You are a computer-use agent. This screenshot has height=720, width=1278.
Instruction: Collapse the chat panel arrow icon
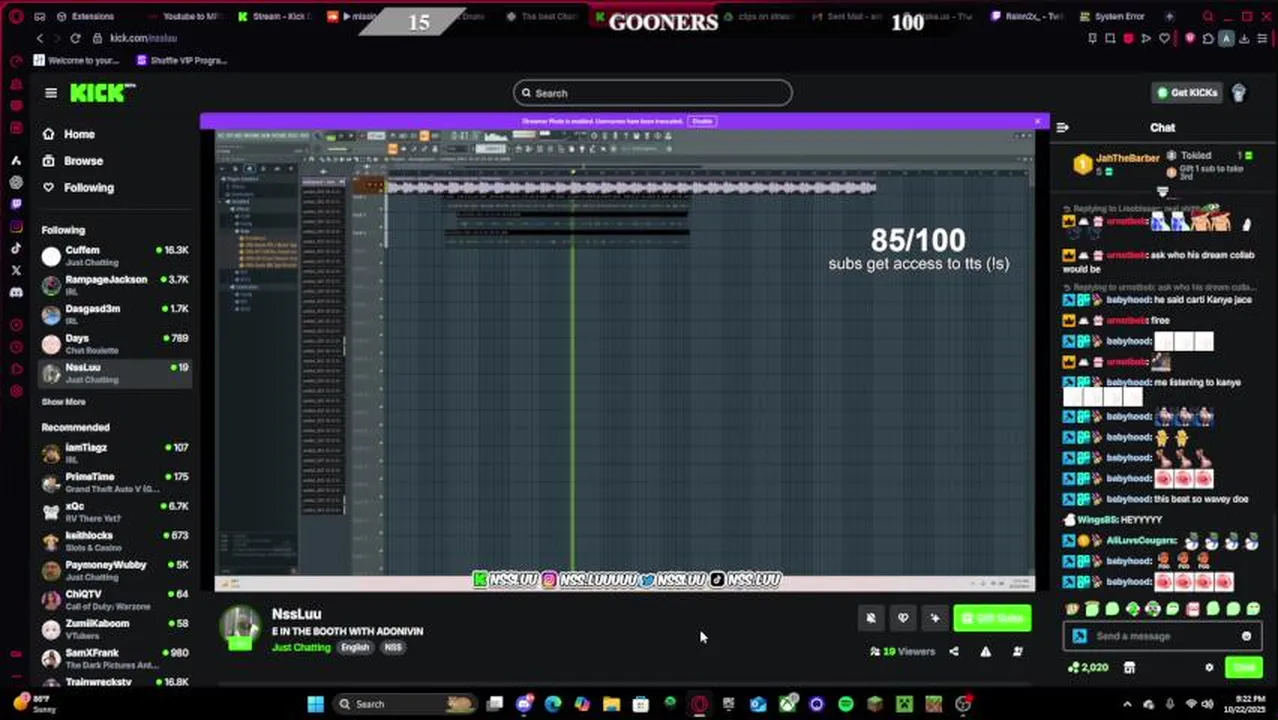(1062, 128)
